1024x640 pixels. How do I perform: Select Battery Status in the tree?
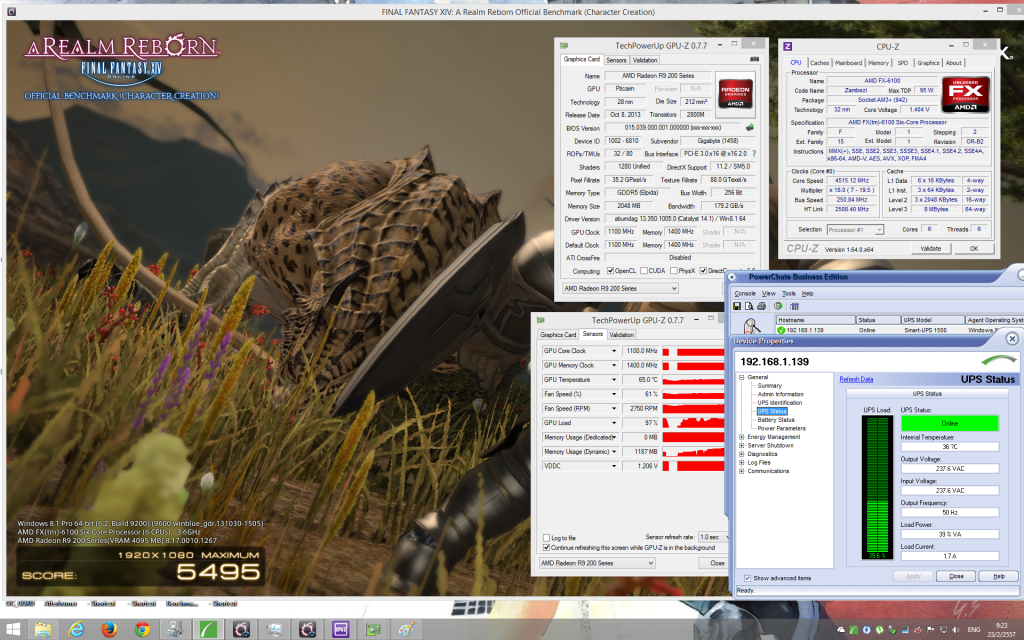[776, 420]
